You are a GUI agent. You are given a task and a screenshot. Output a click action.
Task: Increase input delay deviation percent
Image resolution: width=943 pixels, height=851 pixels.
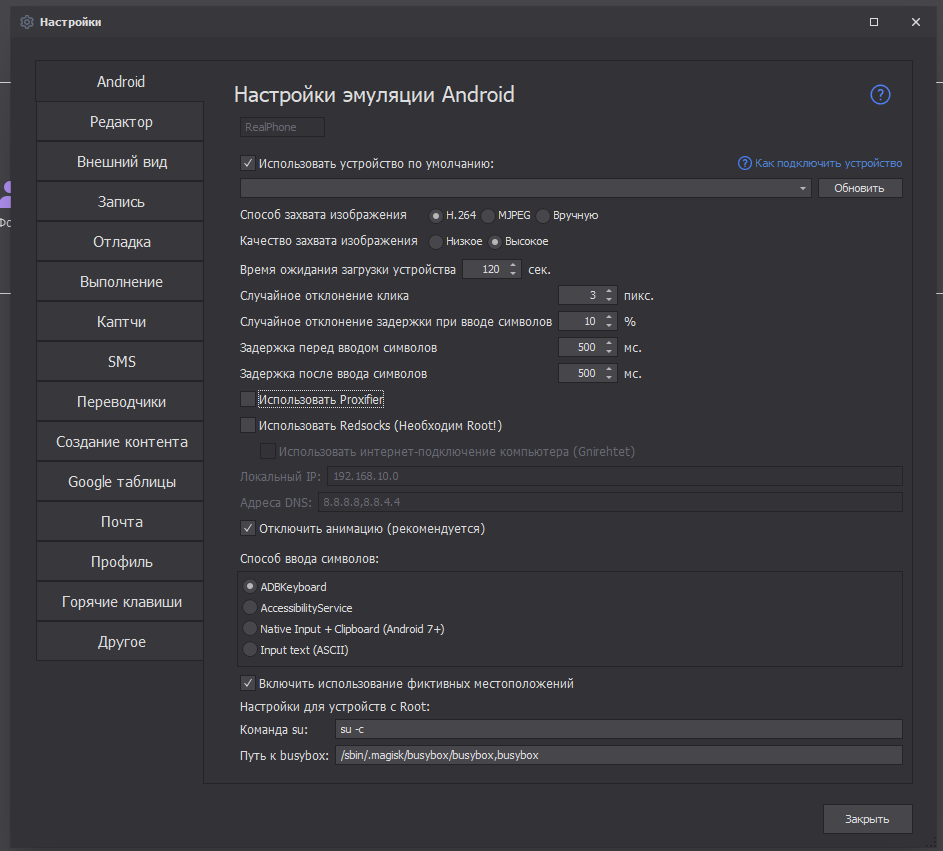609,316
